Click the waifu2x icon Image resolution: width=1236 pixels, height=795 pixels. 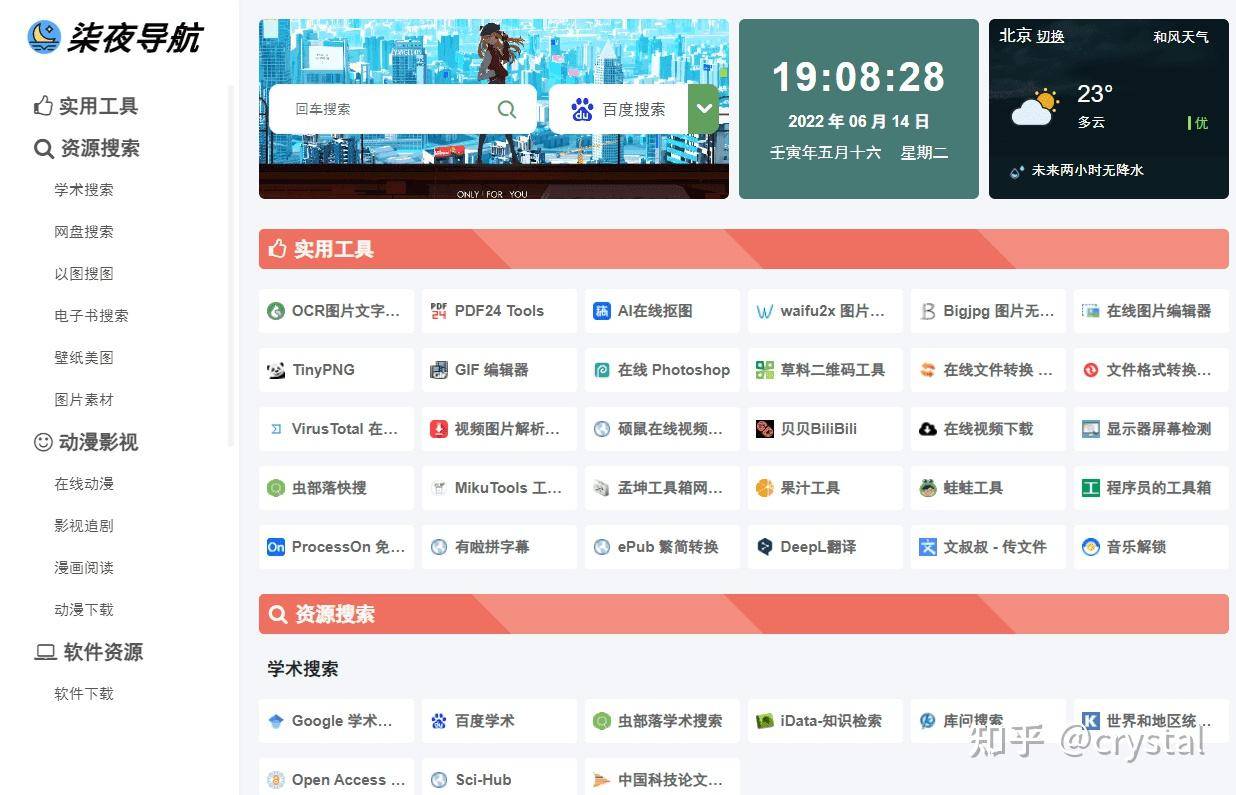765,311
